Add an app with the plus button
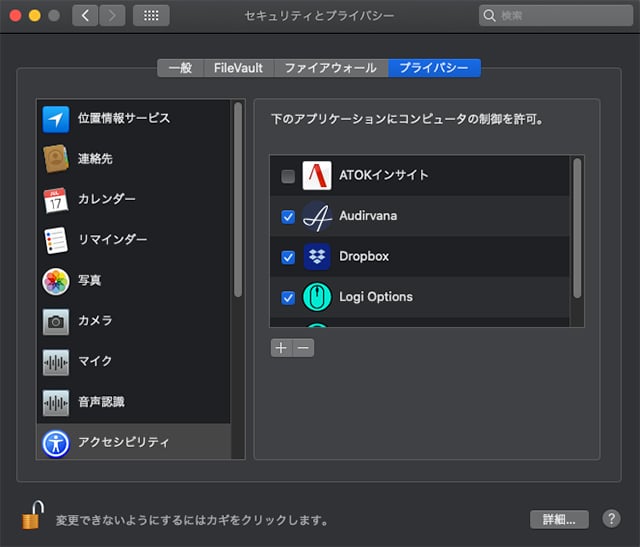The height and width of the screenshot is (547, 640). point(281,348)
